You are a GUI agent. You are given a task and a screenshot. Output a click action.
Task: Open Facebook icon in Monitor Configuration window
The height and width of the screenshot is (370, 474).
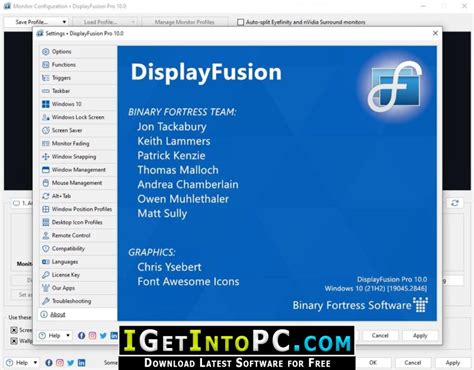(x=49, y=363)
